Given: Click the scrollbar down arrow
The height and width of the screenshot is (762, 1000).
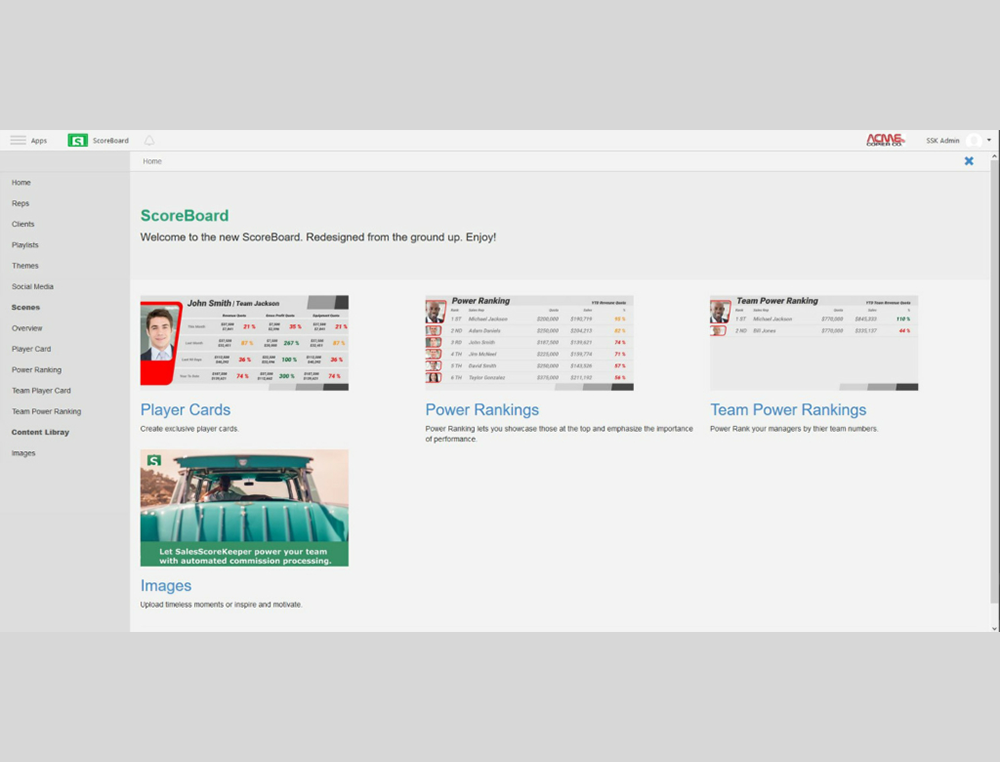Looking at the screenshot, I should pos(994,628).
